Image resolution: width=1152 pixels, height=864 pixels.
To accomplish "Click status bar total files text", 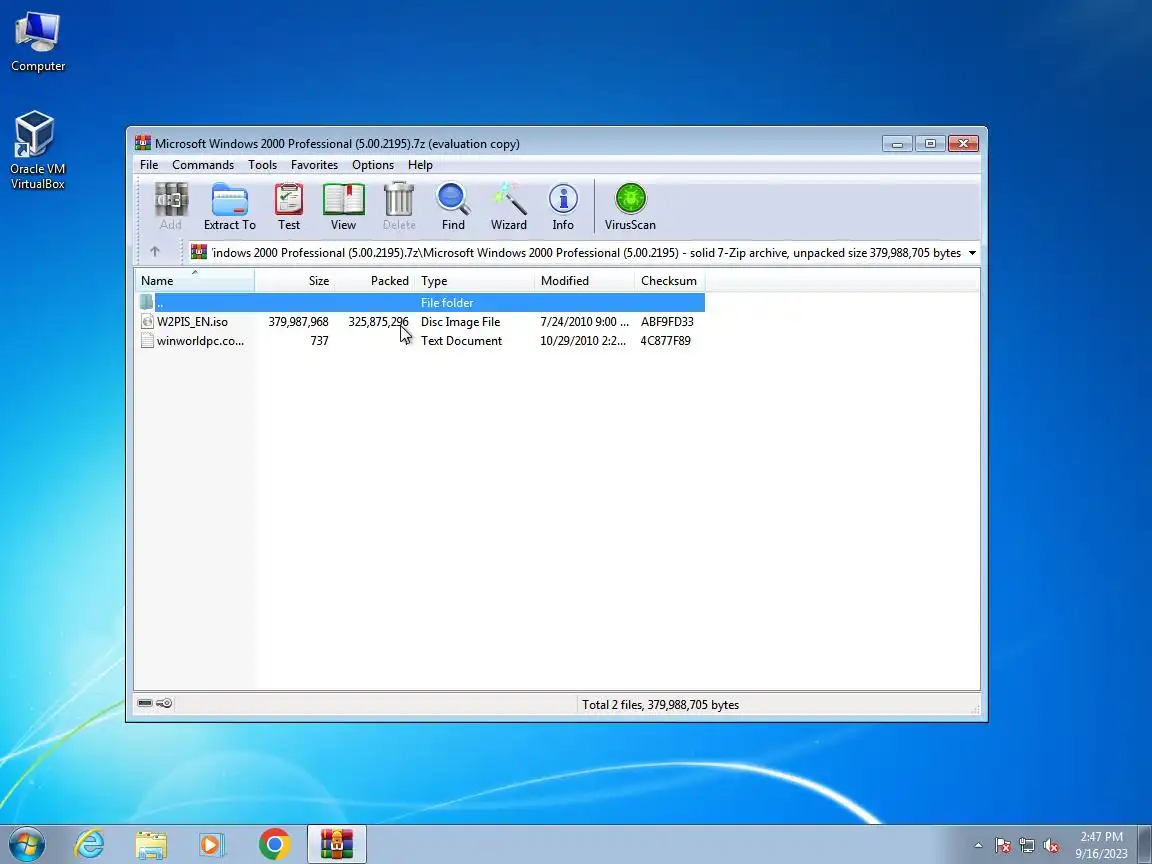I will tap(660, 705).
